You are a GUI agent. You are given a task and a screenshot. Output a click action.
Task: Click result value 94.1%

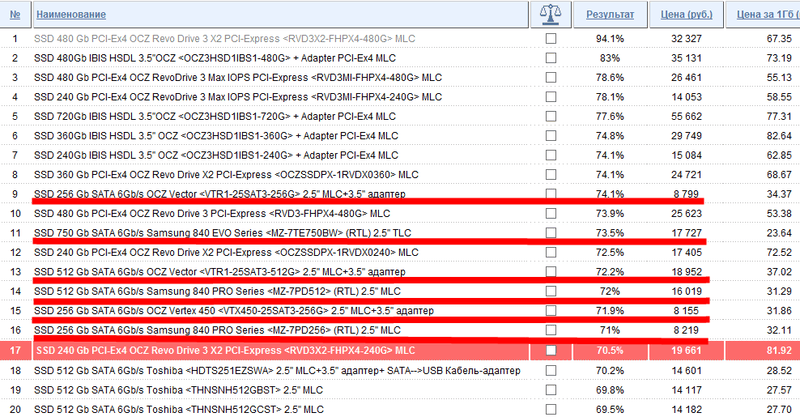610,39
